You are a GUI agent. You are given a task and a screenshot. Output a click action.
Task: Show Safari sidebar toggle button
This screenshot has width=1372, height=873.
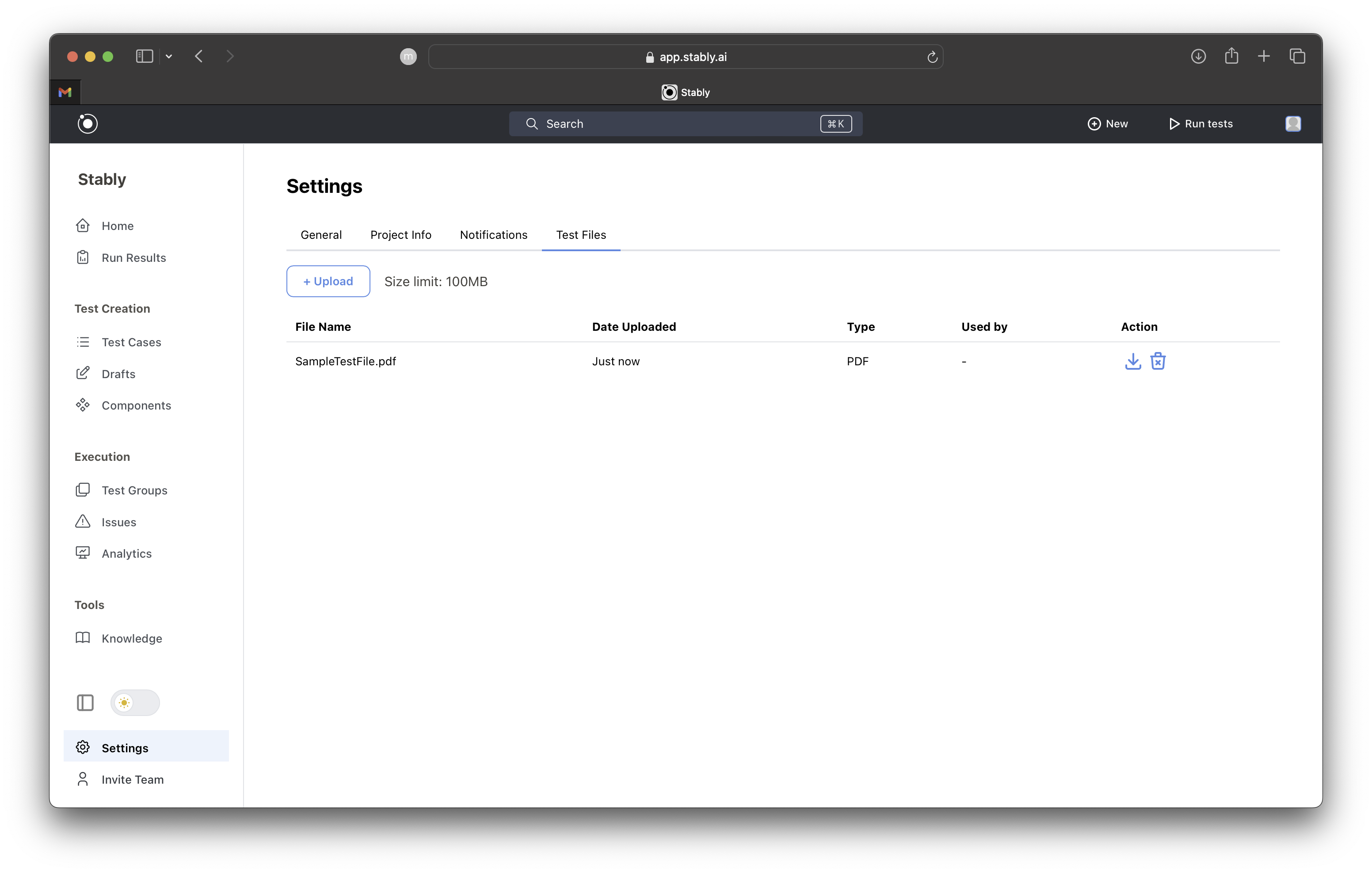click(x=144, y=57)
